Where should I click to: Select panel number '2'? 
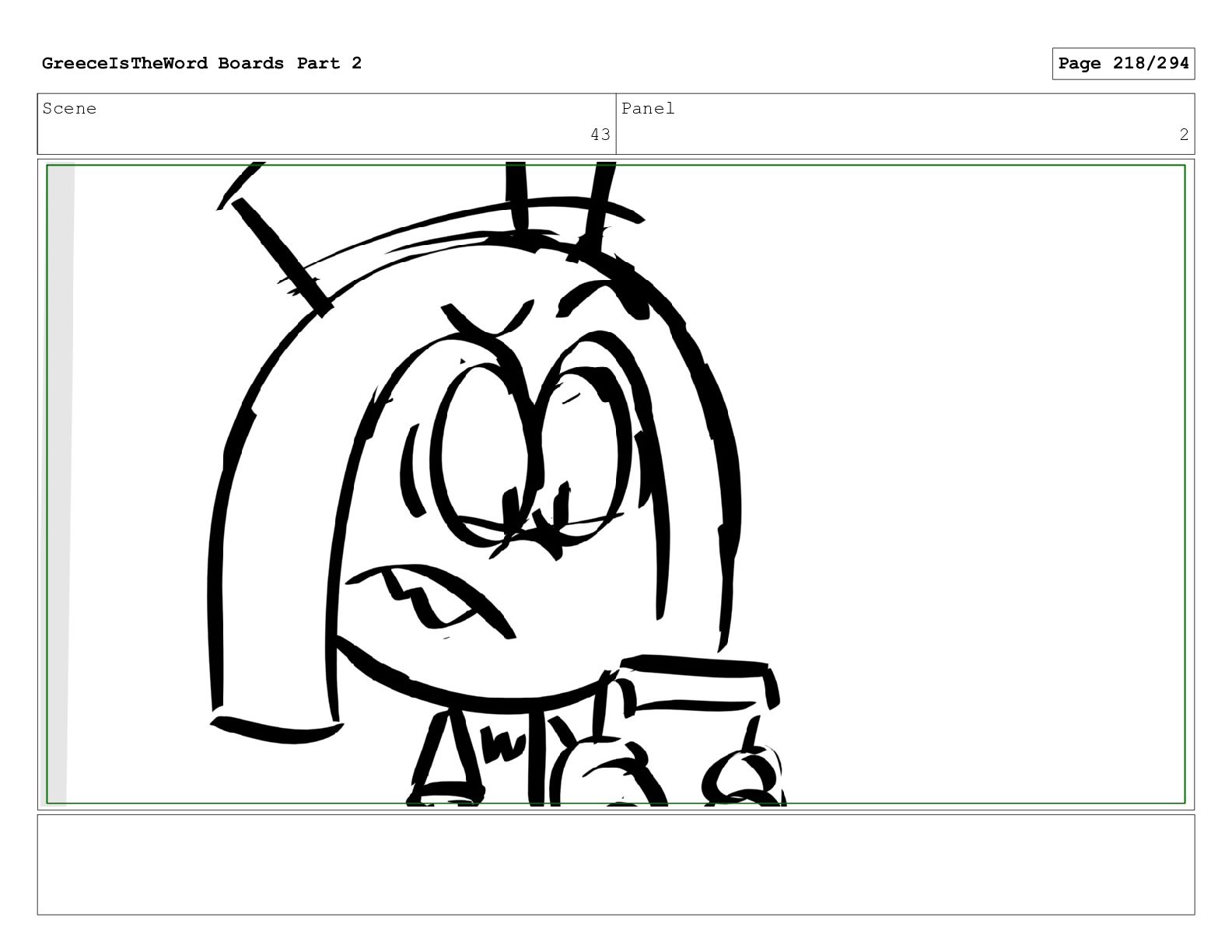[x=1184, y=135]
